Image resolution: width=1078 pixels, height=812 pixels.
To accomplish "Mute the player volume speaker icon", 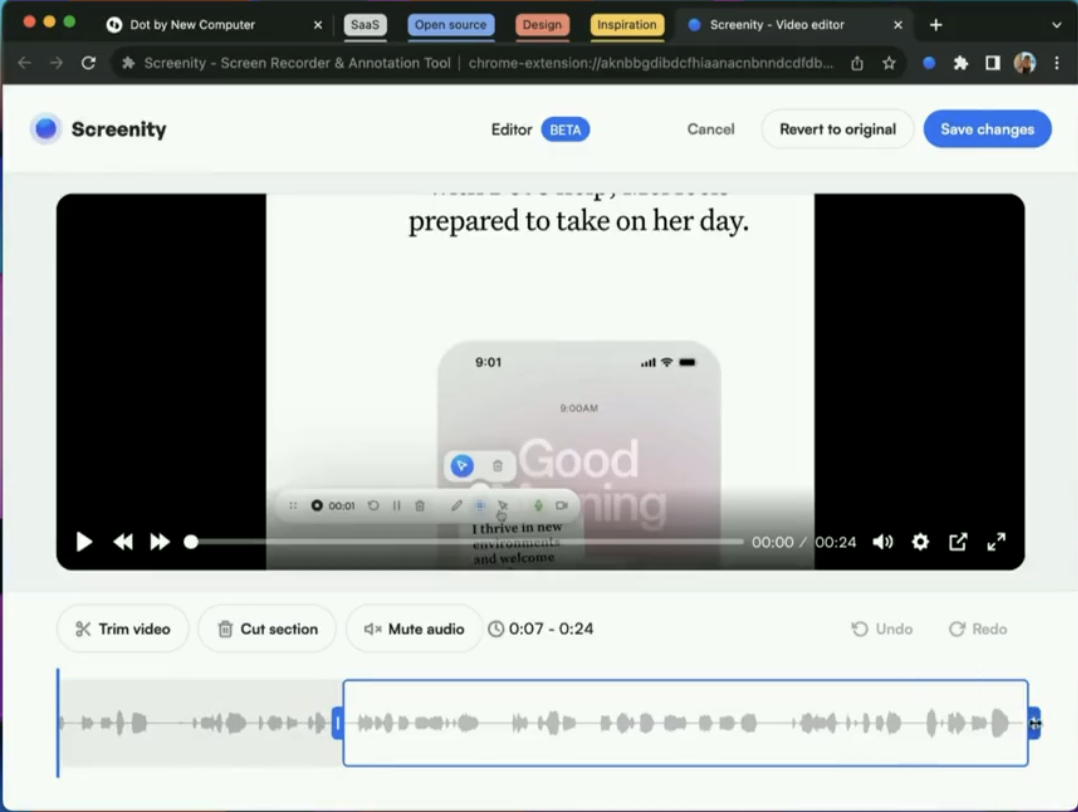I will pyautogui.click(x=883, y=542).
